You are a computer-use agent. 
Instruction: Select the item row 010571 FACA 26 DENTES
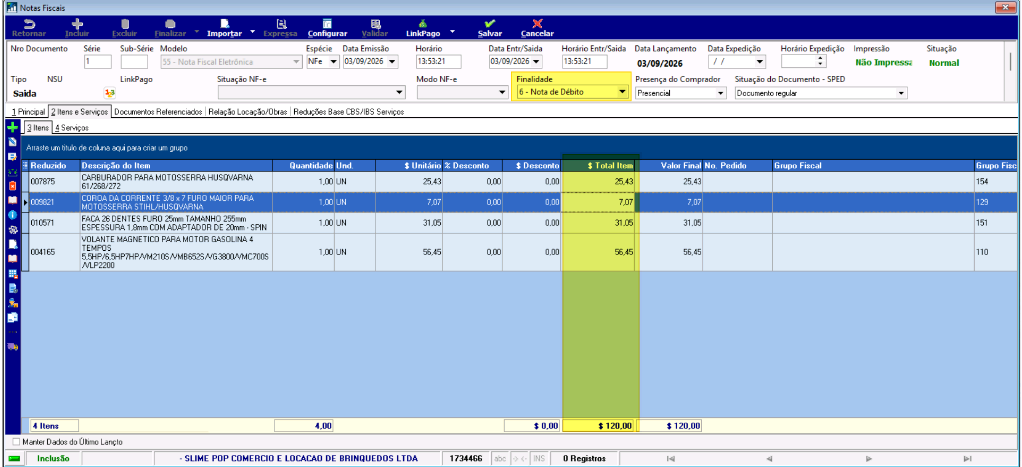(x=521, y=223)
